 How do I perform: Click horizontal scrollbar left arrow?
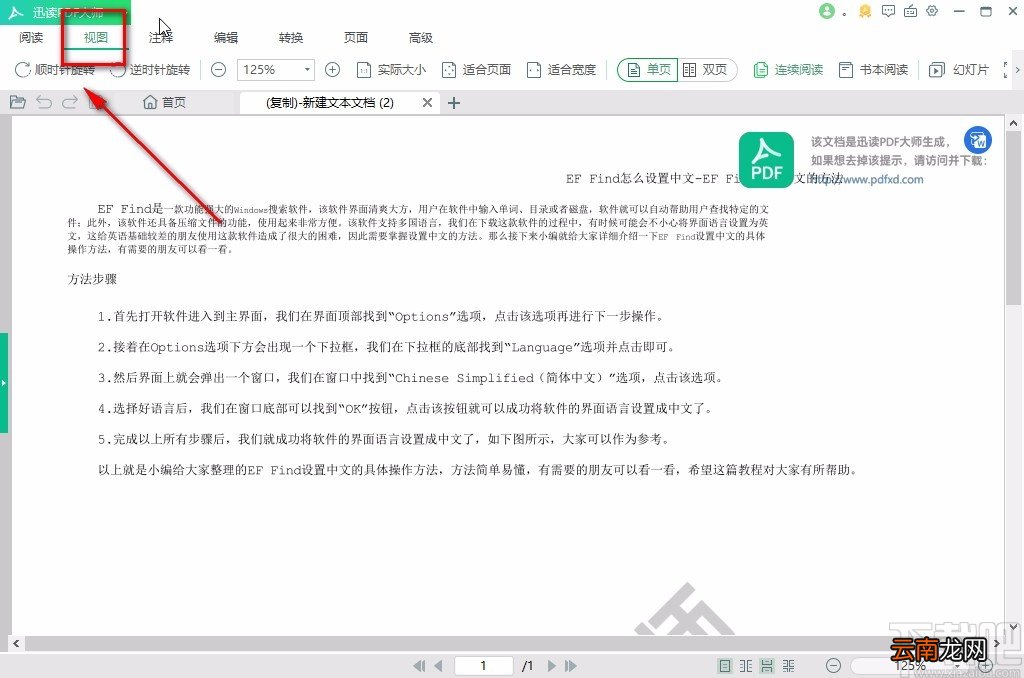click(x=16, y=643)
